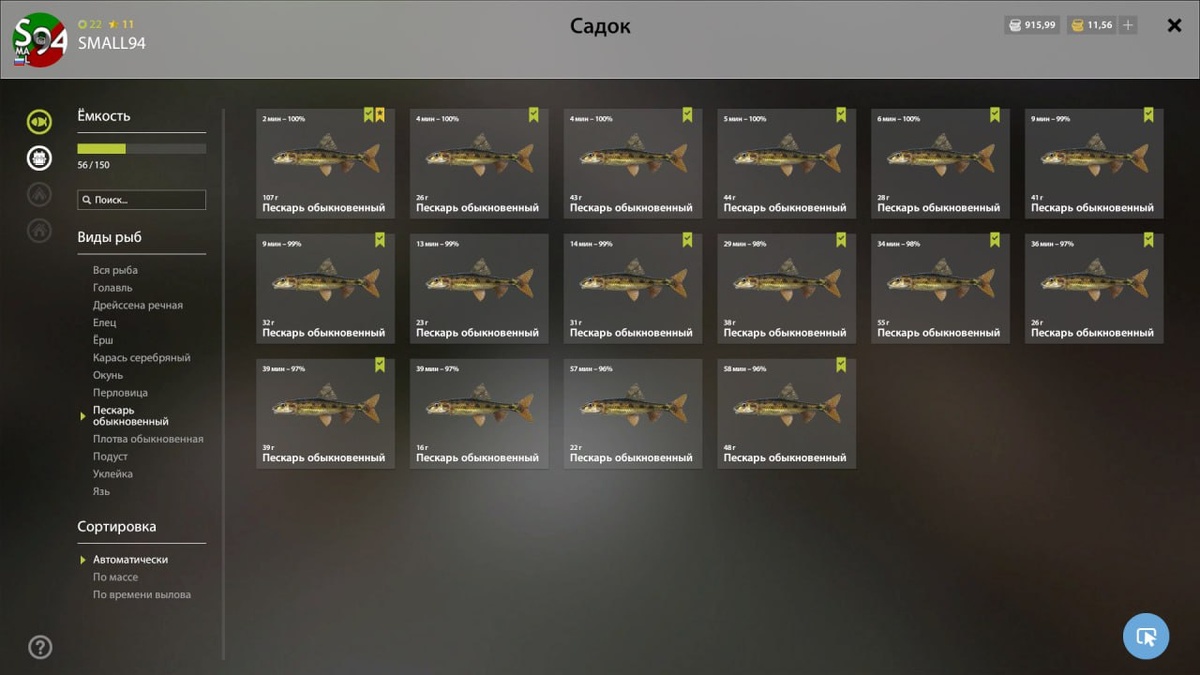
Task: Sort fish by mass (По массе)
Action: coord(116,577)
